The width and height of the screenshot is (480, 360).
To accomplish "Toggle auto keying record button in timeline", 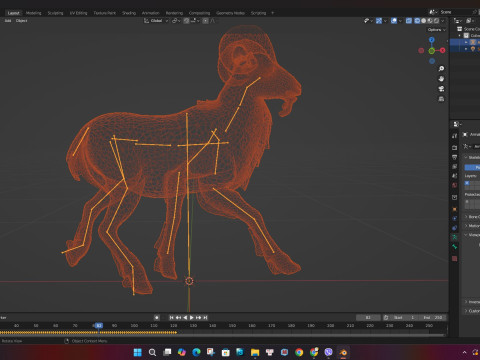I will [x=157, y=317].
